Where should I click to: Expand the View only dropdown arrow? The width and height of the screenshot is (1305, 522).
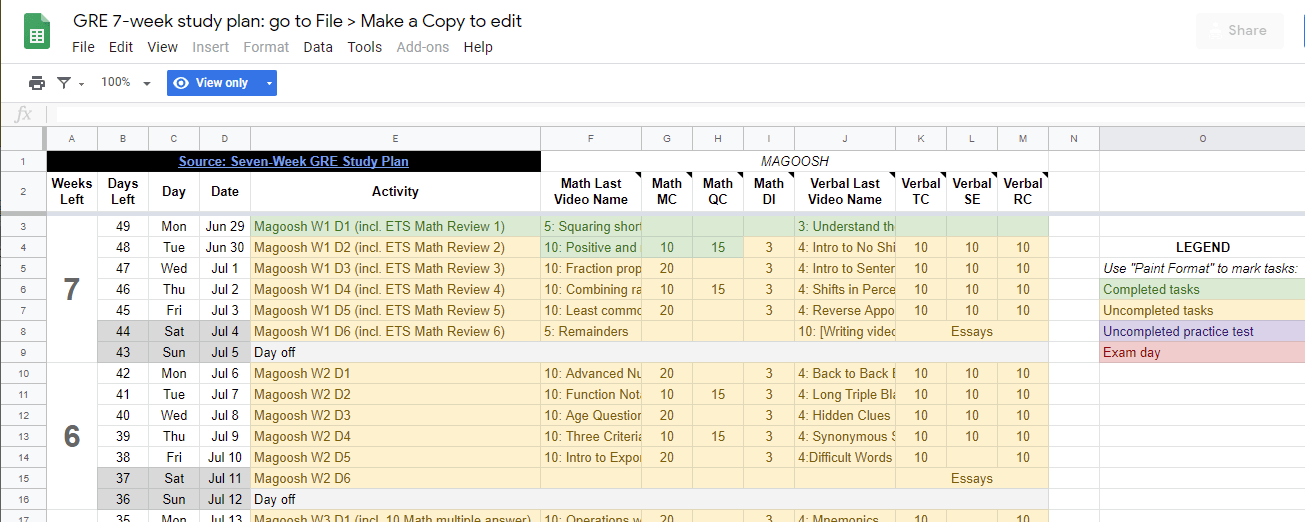[268, 83]
